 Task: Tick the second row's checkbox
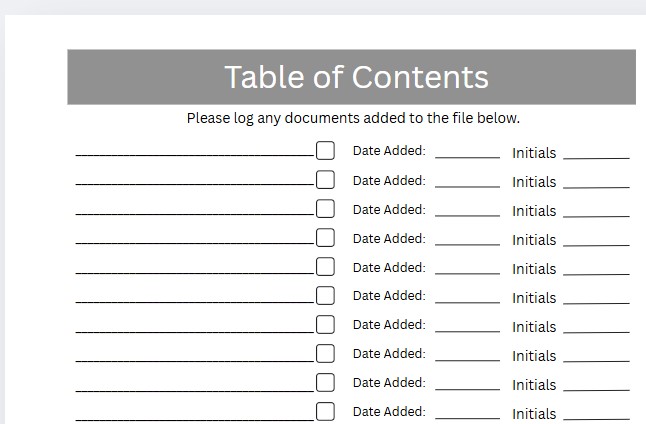point(325,180)
